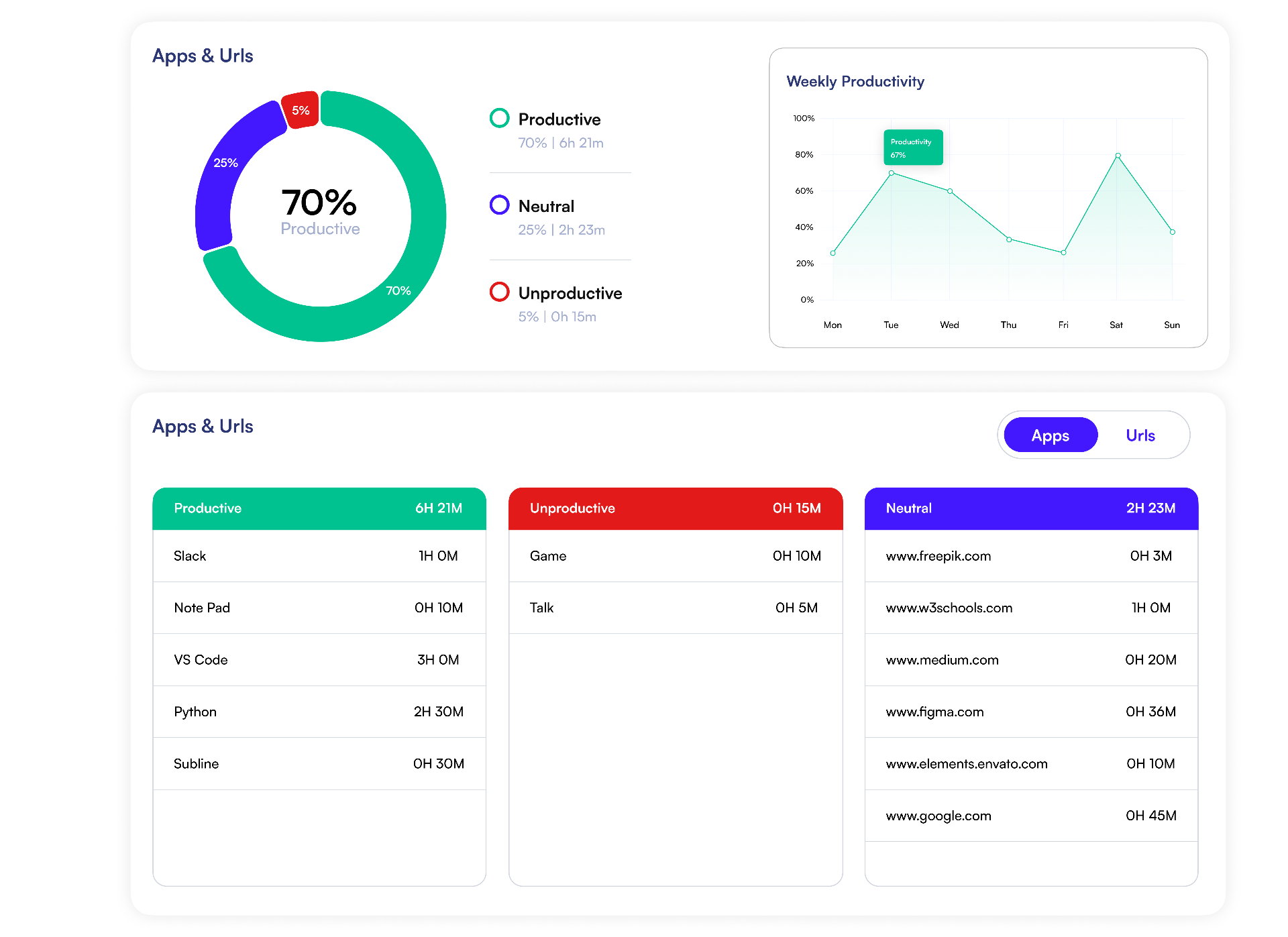This screenshot has height=937, width=1288.
Task: Select the Game row
Action: (676, 556)
